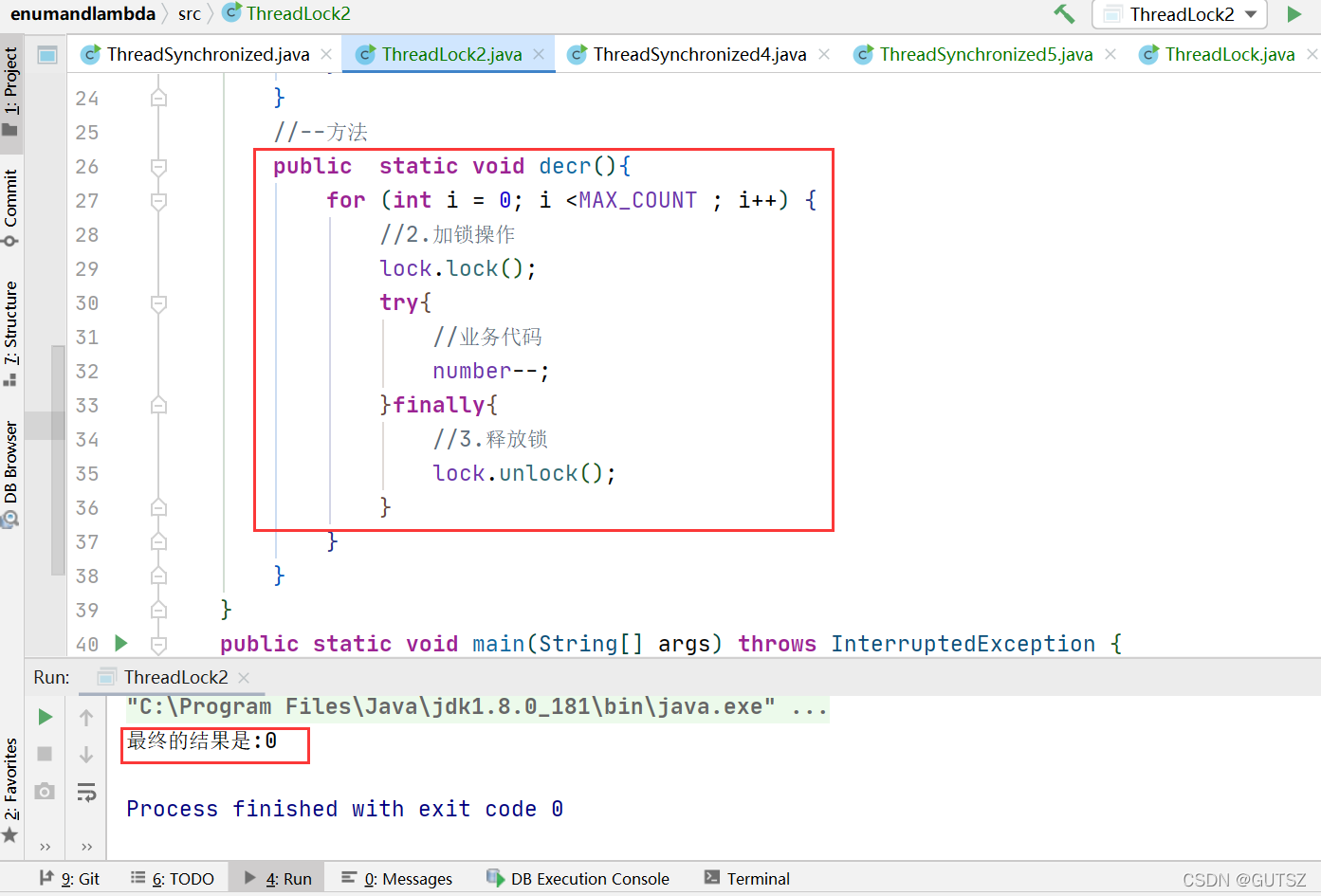Open the DB Execution Console
This screenshot has height=896, width=1321.
click(x=578, y=879)
